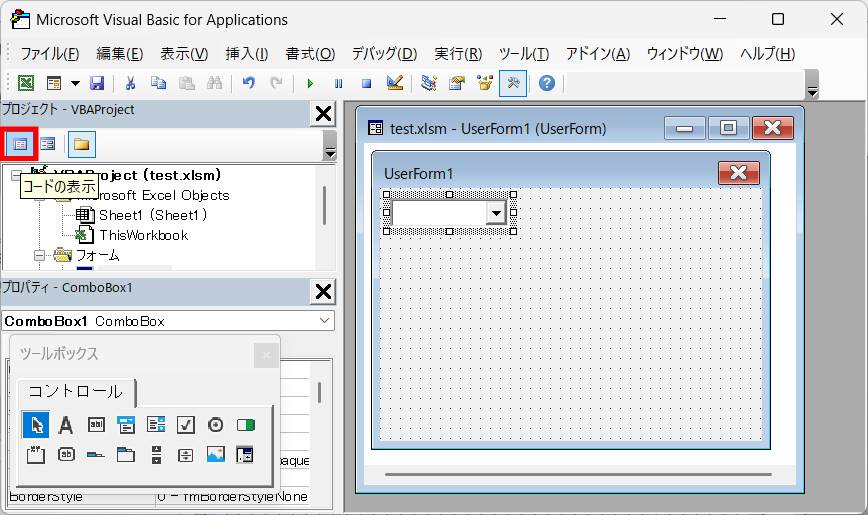Choose the OptionButton control in toolbox
Screen dimensions: 868x515
click(215, 425)
